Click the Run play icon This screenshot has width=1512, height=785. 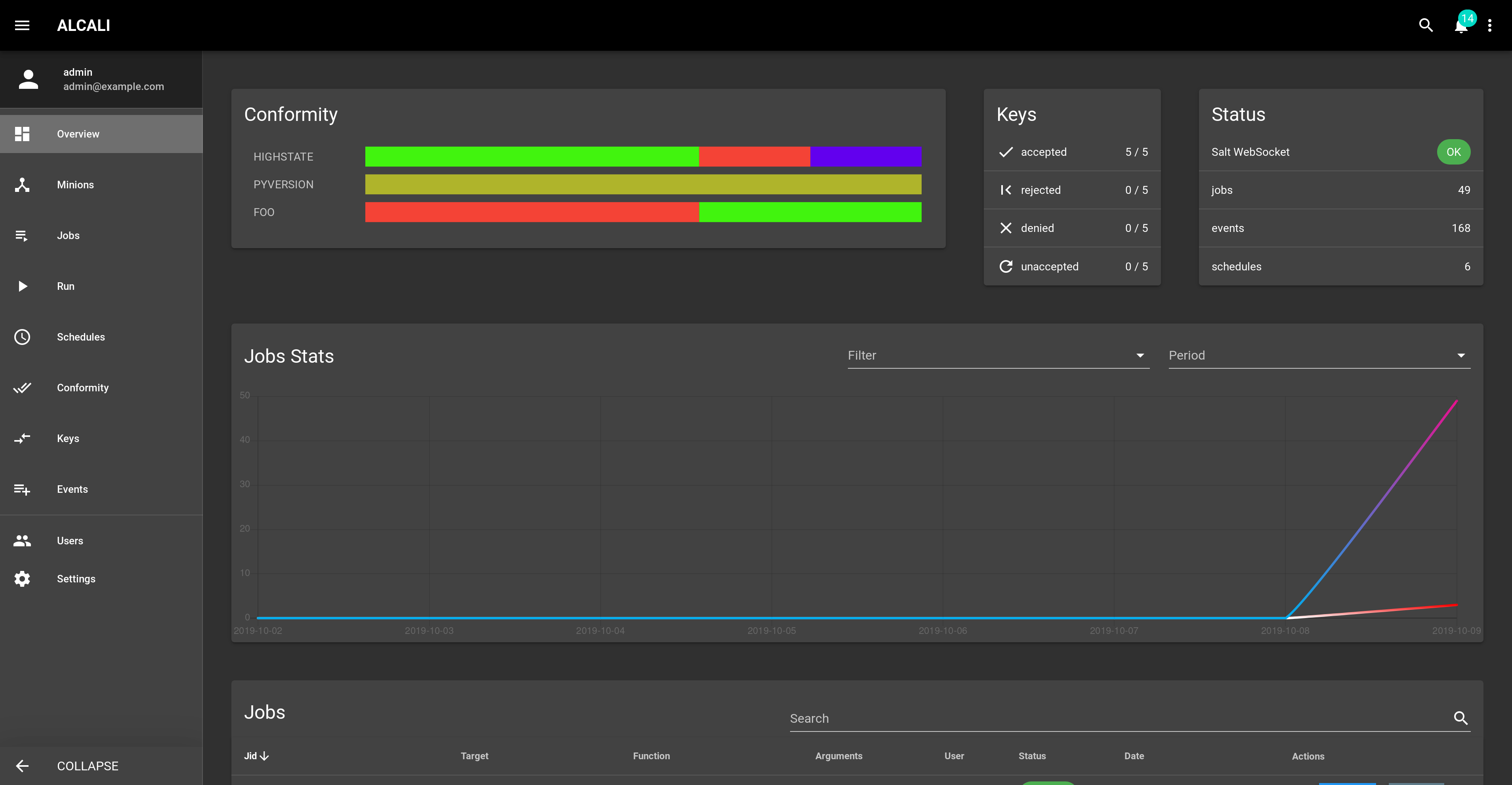tap(22, 287)
